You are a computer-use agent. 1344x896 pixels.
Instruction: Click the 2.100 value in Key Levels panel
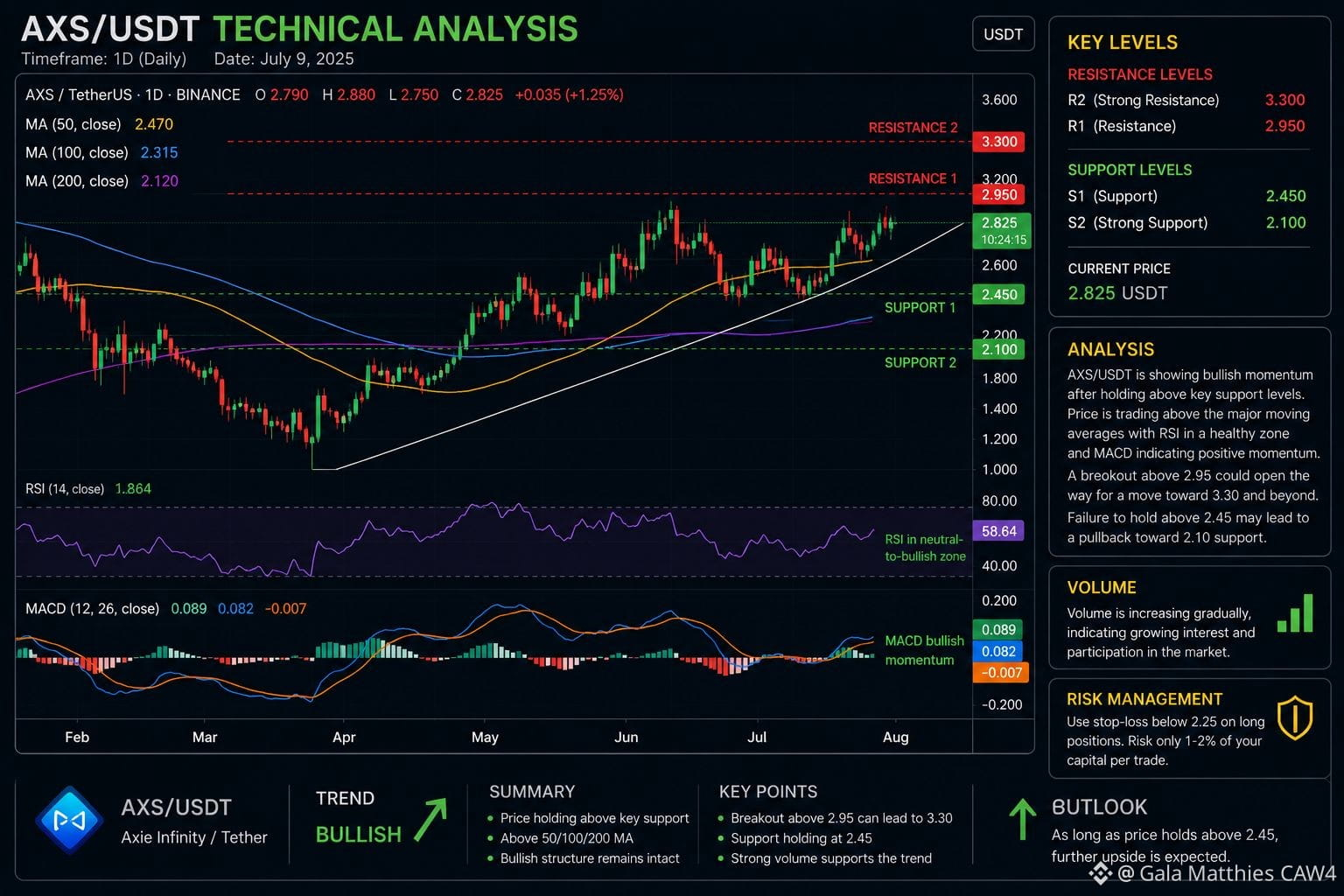tap(1285, 222)
